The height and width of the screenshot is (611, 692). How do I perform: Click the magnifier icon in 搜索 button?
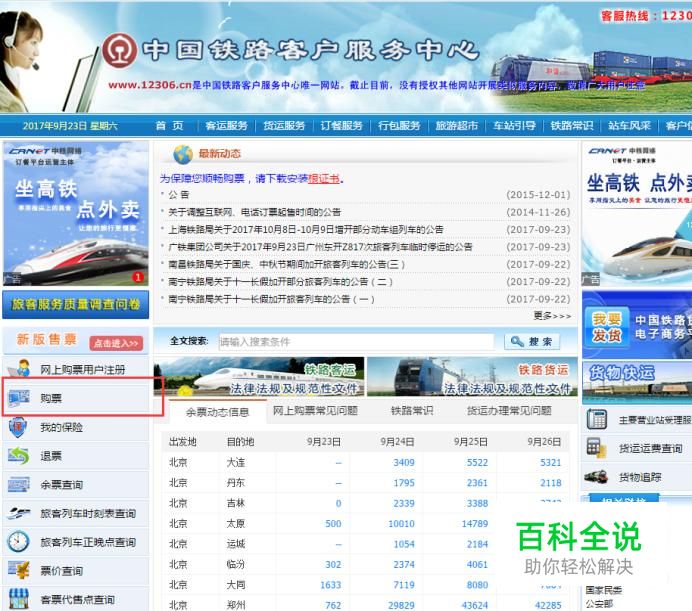tap(517, 341)
